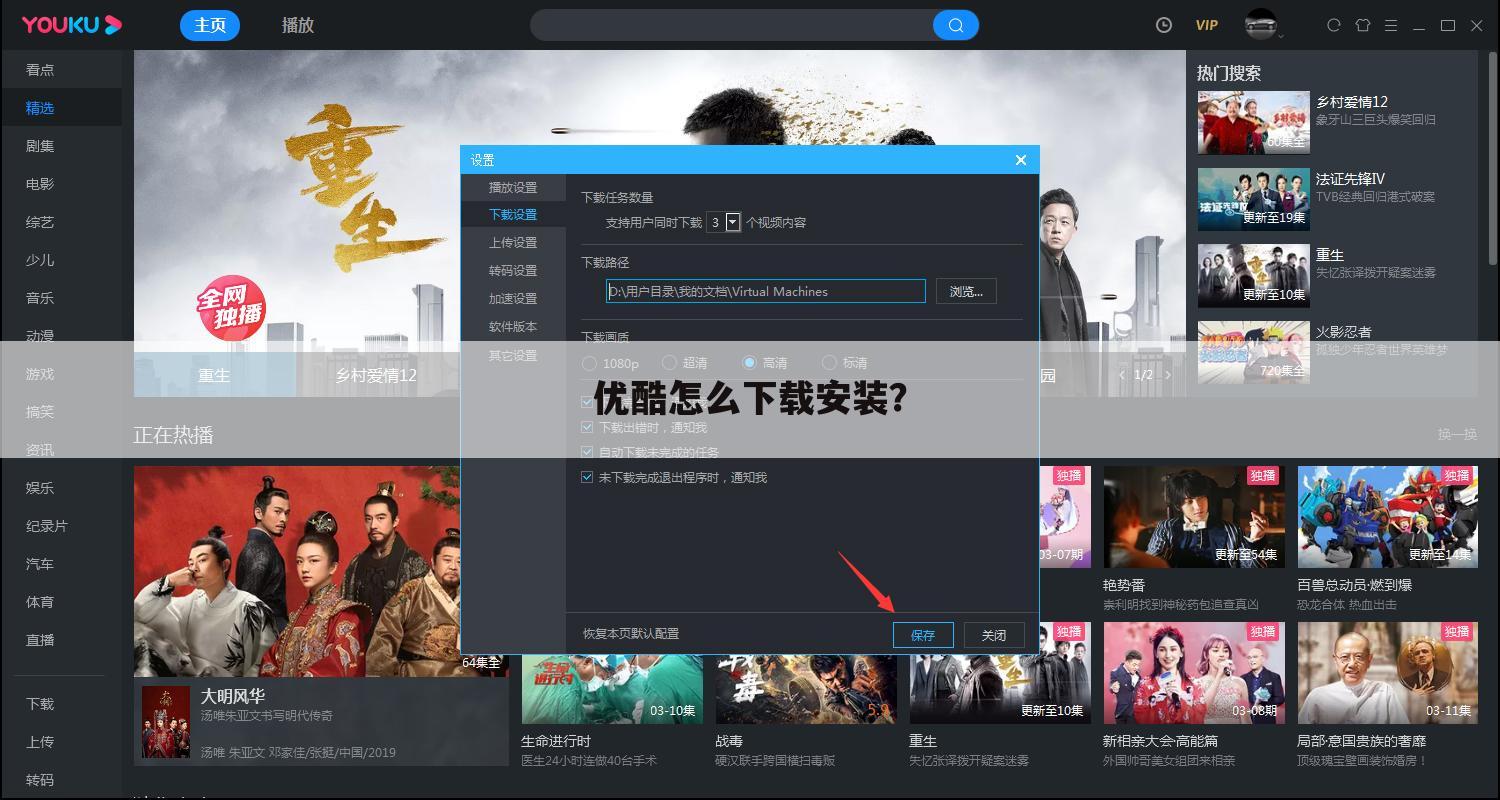Open 纪录片 in left sidebar

(47, 525)
